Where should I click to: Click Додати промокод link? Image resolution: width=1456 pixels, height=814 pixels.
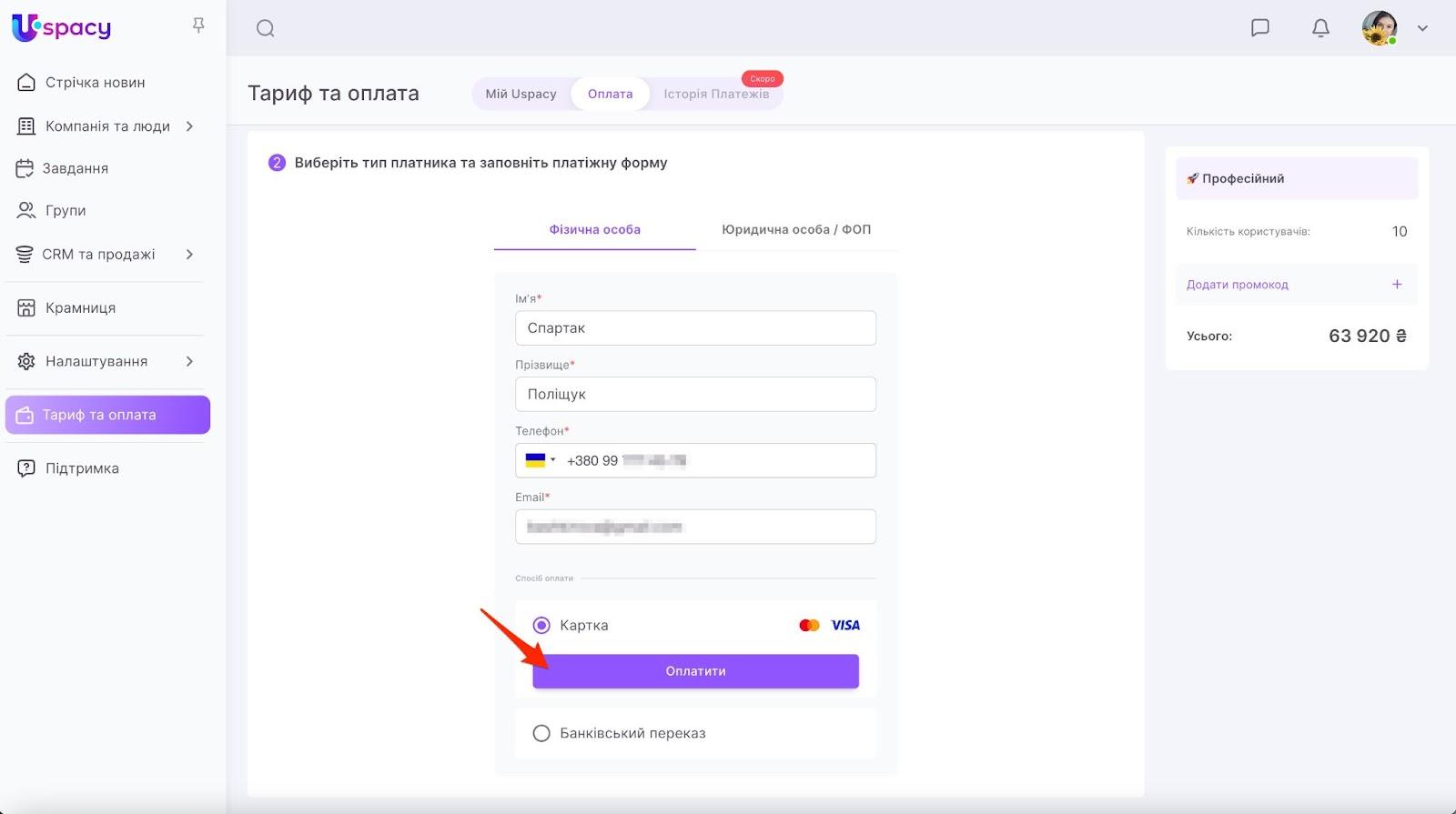pos(1238,285)
